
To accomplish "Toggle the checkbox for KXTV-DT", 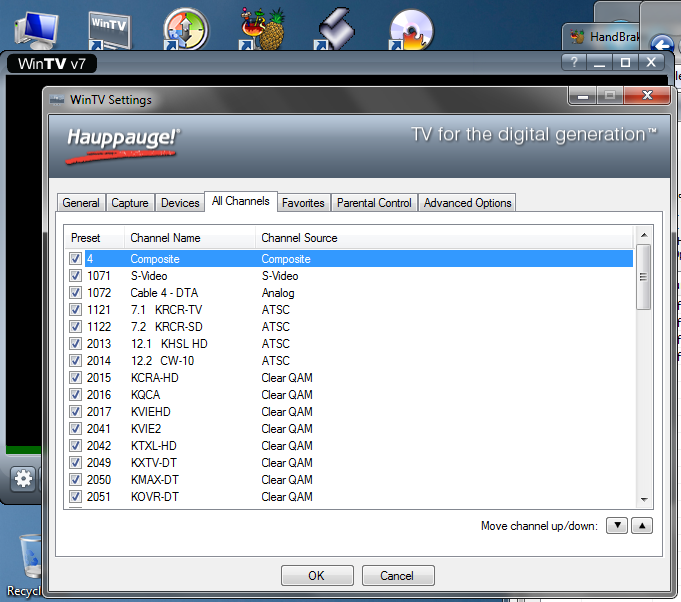I will pos(75,463).
